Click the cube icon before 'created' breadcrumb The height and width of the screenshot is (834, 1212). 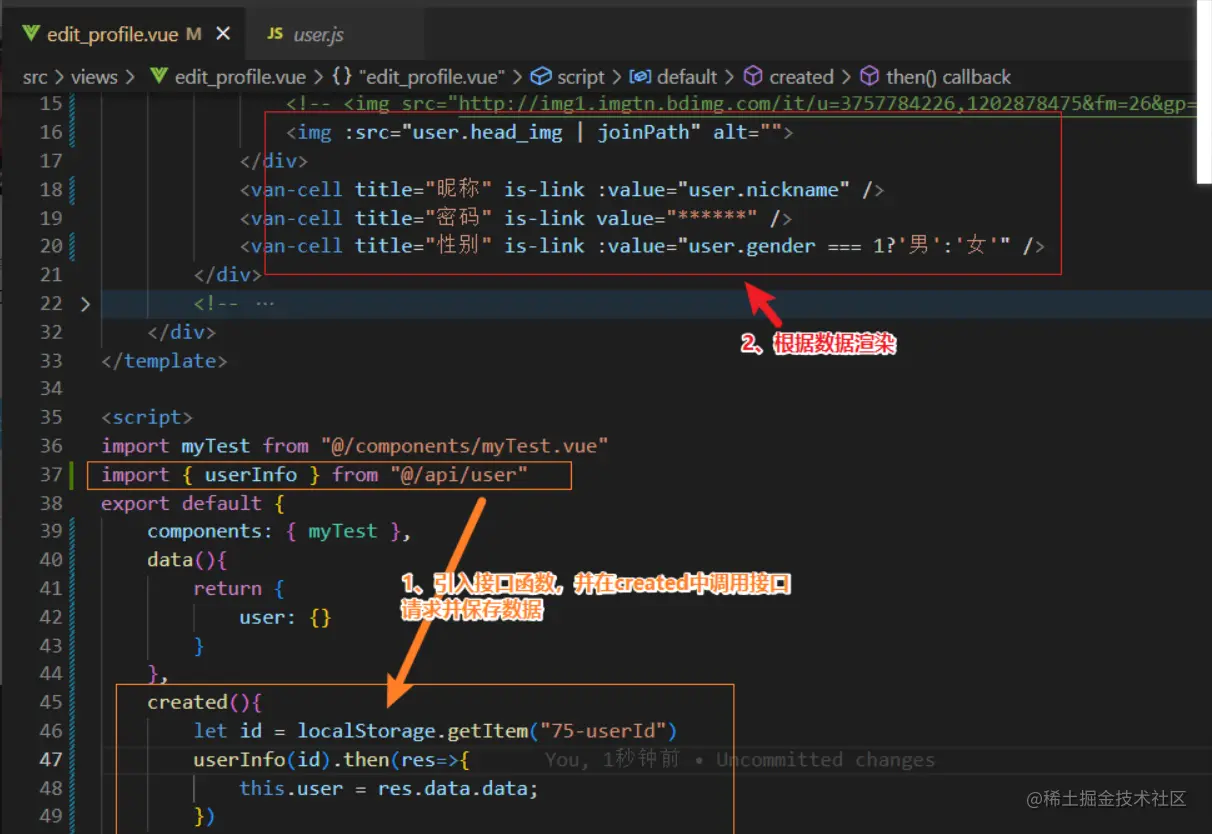click(x=753, y=77)
